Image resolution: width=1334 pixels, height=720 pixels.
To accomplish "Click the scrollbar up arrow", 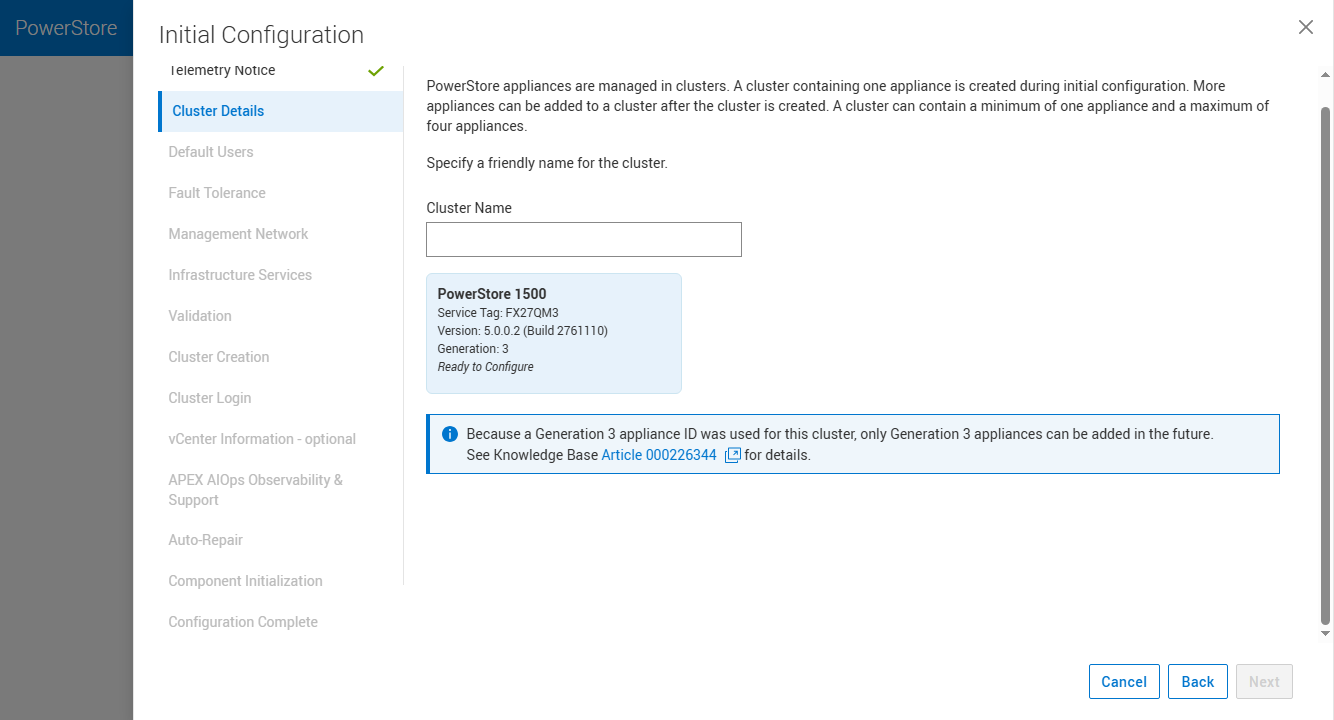I will (x=1326, y=76).
